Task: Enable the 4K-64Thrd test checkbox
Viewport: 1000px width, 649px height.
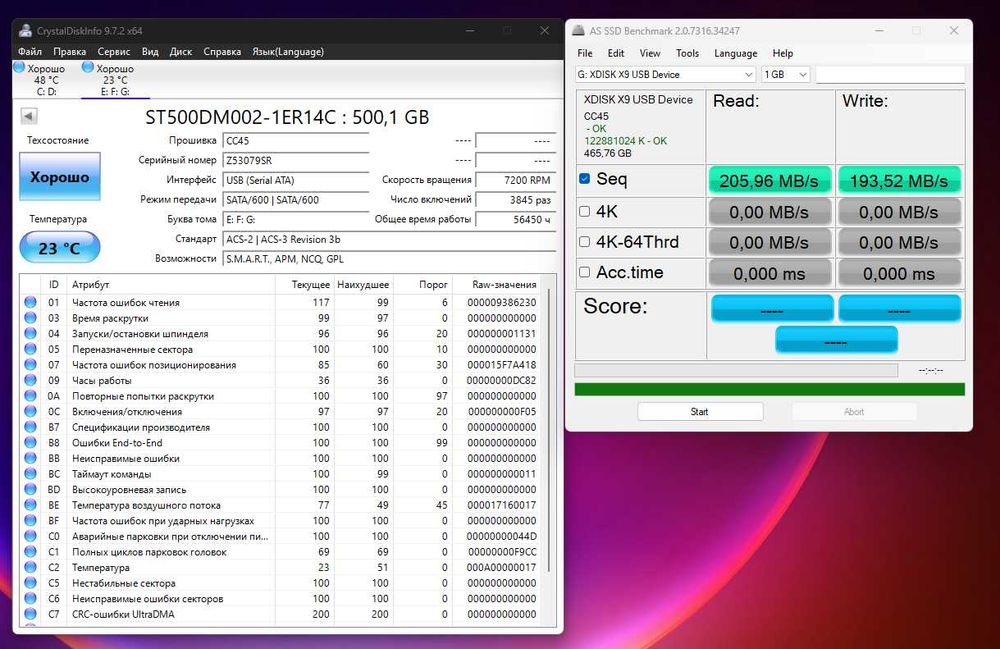Action: [x=584, y=242]
